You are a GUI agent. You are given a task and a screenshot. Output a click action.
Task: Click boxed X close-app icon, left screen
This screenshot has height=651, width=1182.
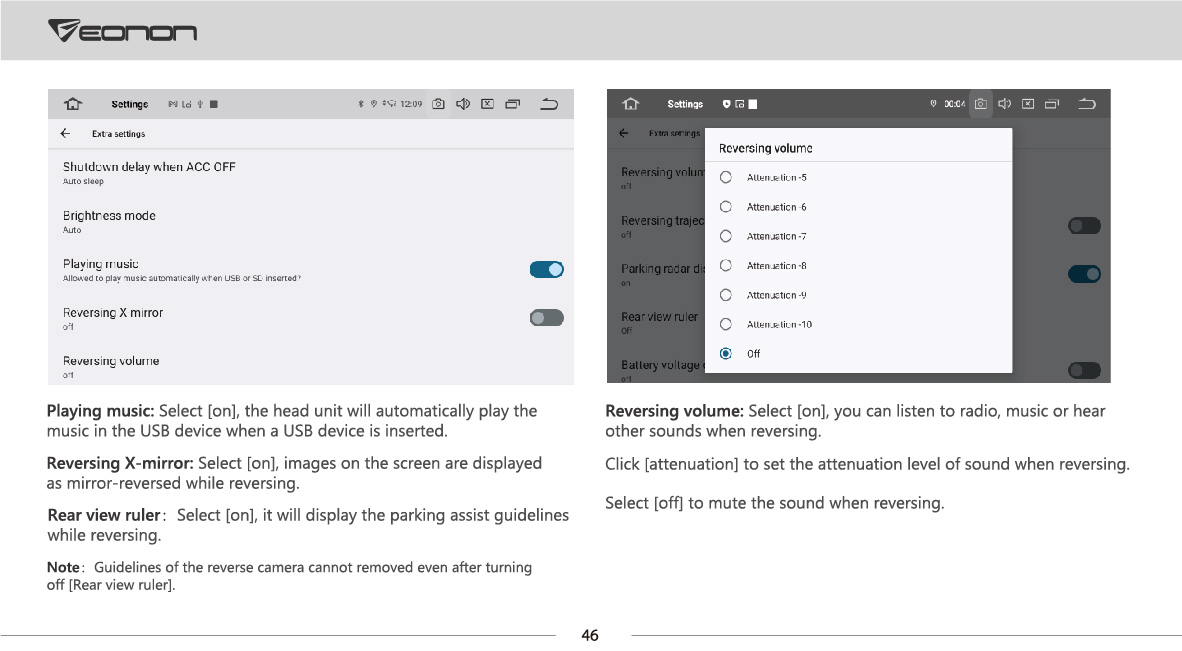488,104
